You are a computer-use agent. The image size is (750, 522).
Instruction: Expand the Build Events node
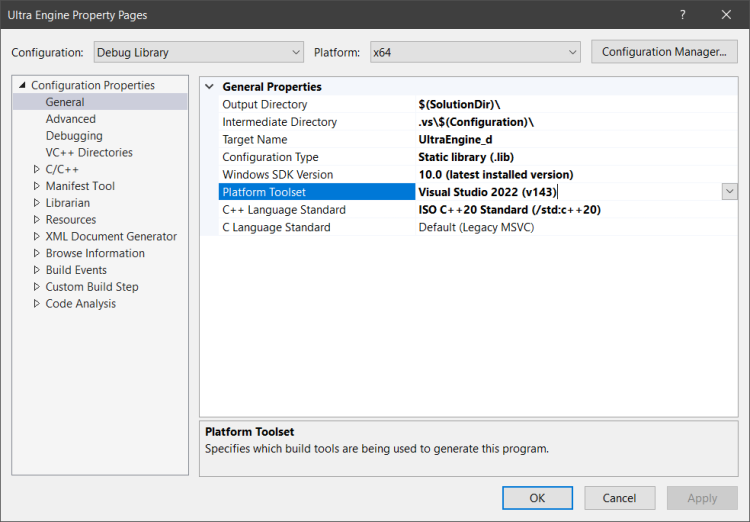coord(36,270)
